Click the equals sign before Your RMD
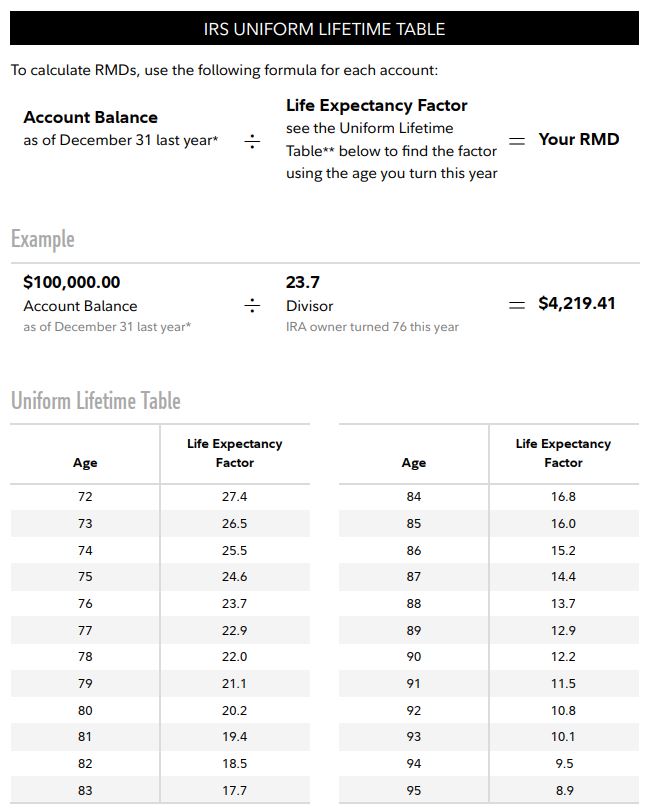650x811 pixels. point(517,141)
